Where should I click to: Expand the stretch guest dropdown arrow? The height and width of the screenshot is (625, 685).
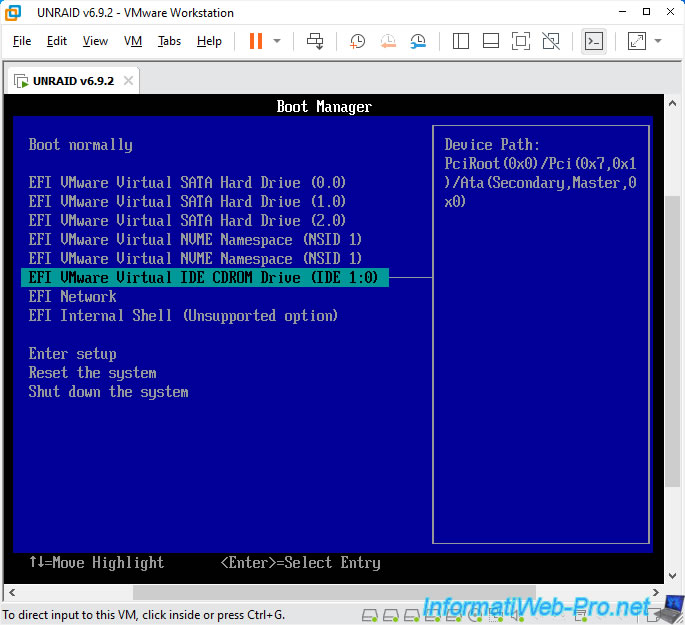pyautogui.click(x=658, y=41)
